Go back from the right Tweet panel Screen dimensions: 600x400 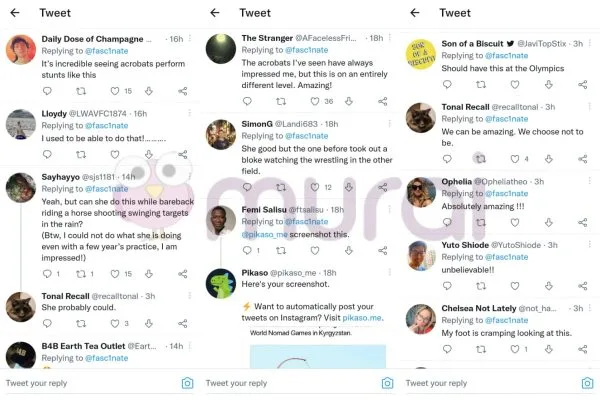coord(415,13)
